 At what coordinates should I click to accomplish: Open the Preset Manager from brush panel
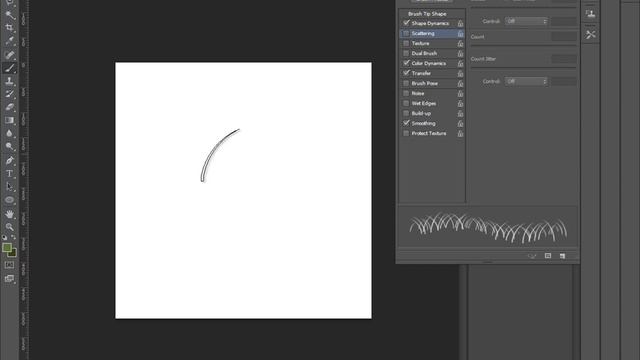point(548,256)
